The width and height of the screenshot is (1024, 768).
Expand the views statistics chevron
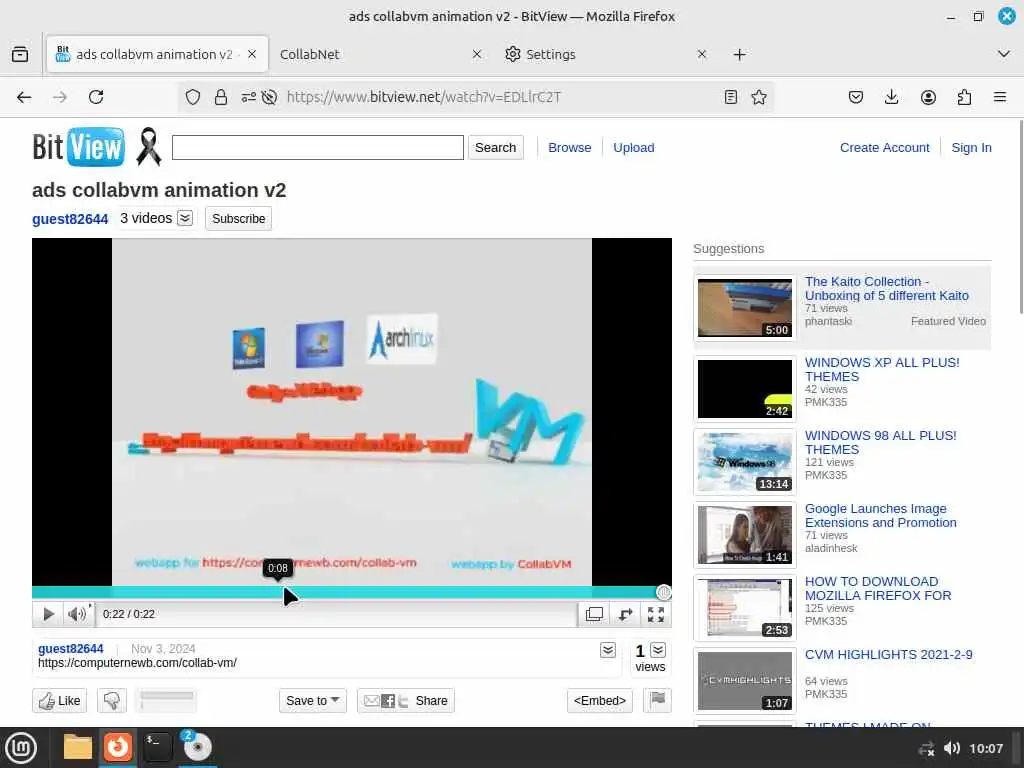[x=658, y=650]
